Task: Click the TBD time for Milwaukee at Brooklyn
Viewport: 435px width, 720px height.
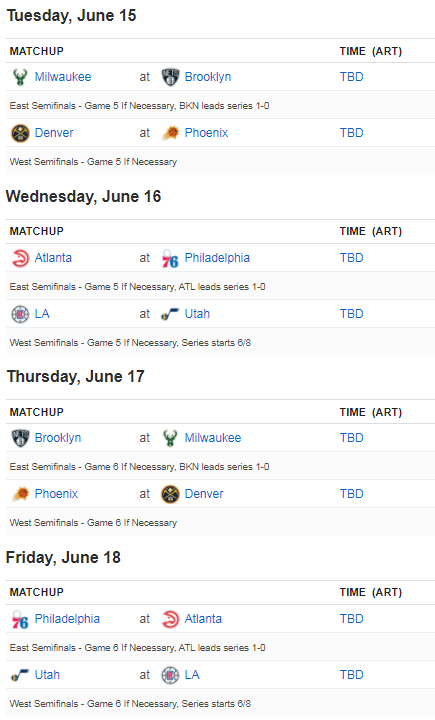Action: 351,77
